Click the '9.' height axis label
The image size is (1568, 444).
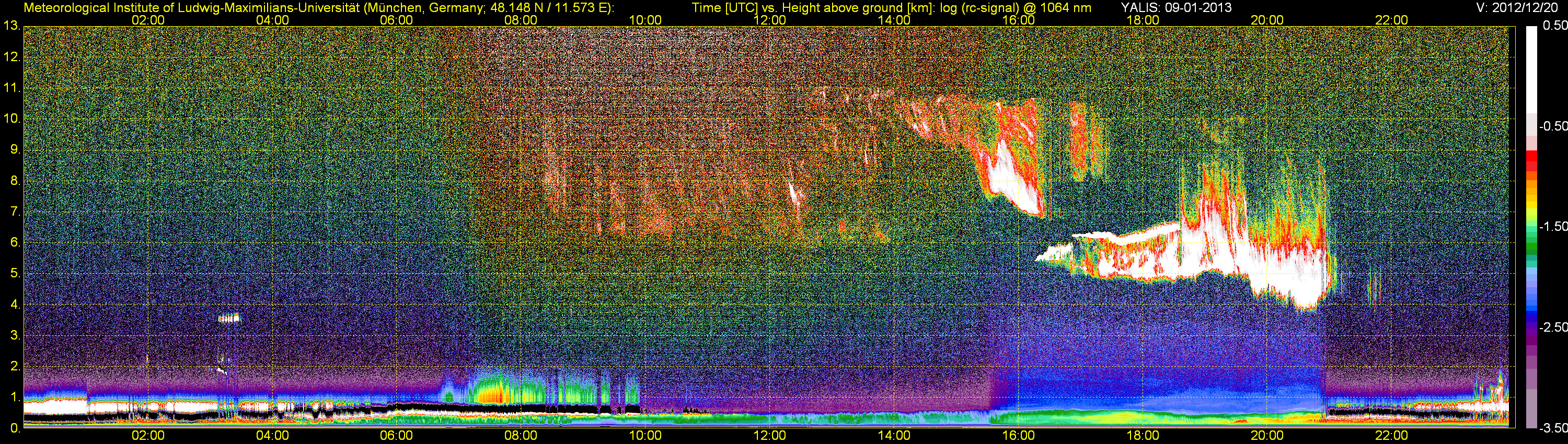pyautogui.click(x=15, y=150)
